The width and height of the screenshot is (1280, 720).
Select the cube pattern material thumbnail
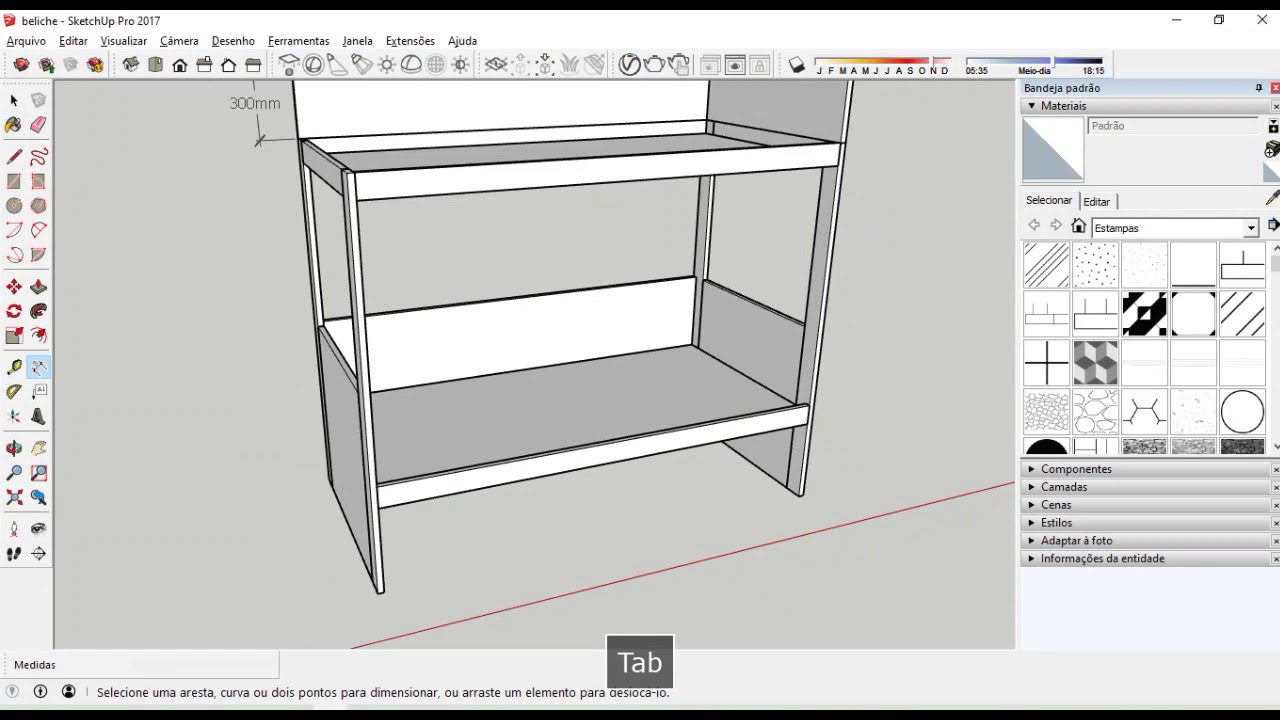(x=1095, y=362)
